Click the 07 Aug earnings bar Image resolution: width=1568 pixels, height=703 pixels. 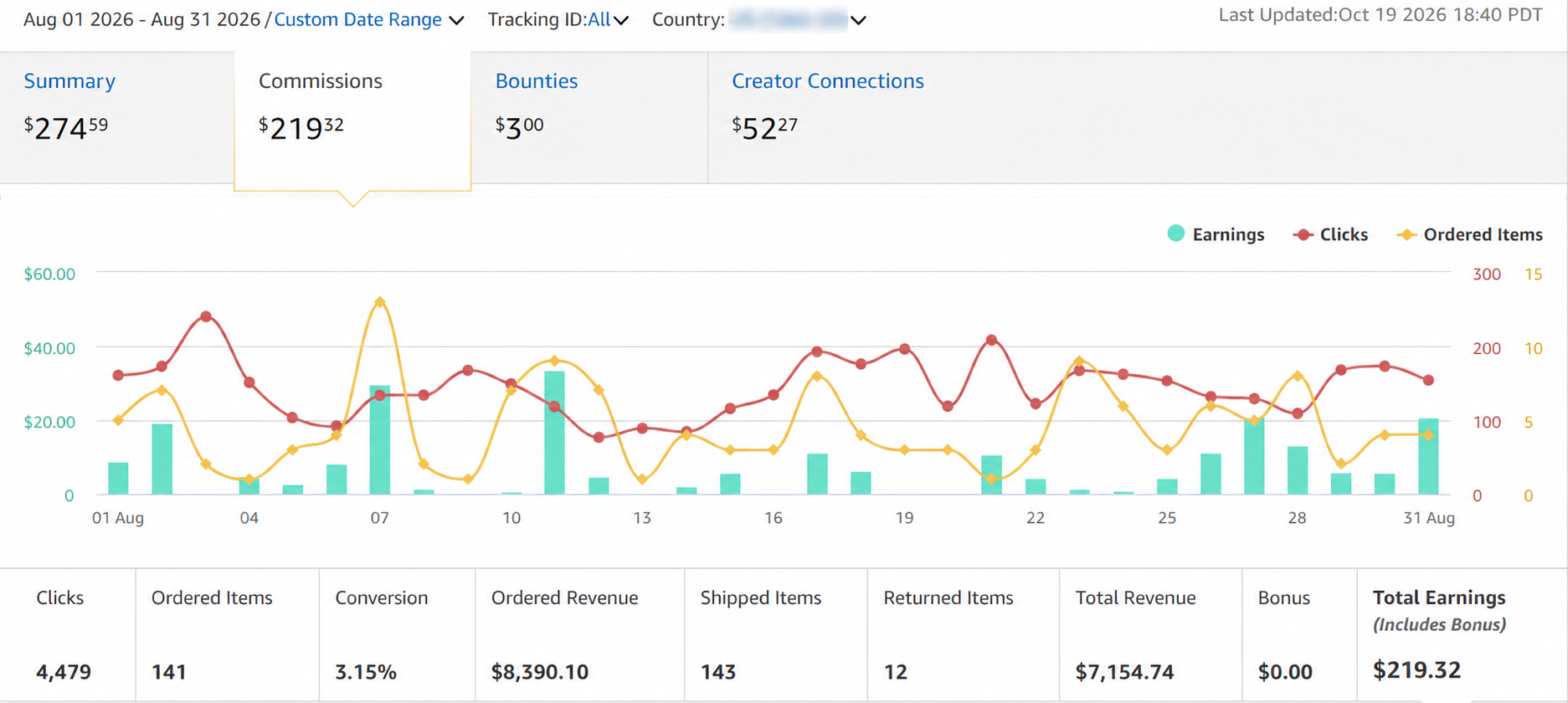click(x=380, y=440)
